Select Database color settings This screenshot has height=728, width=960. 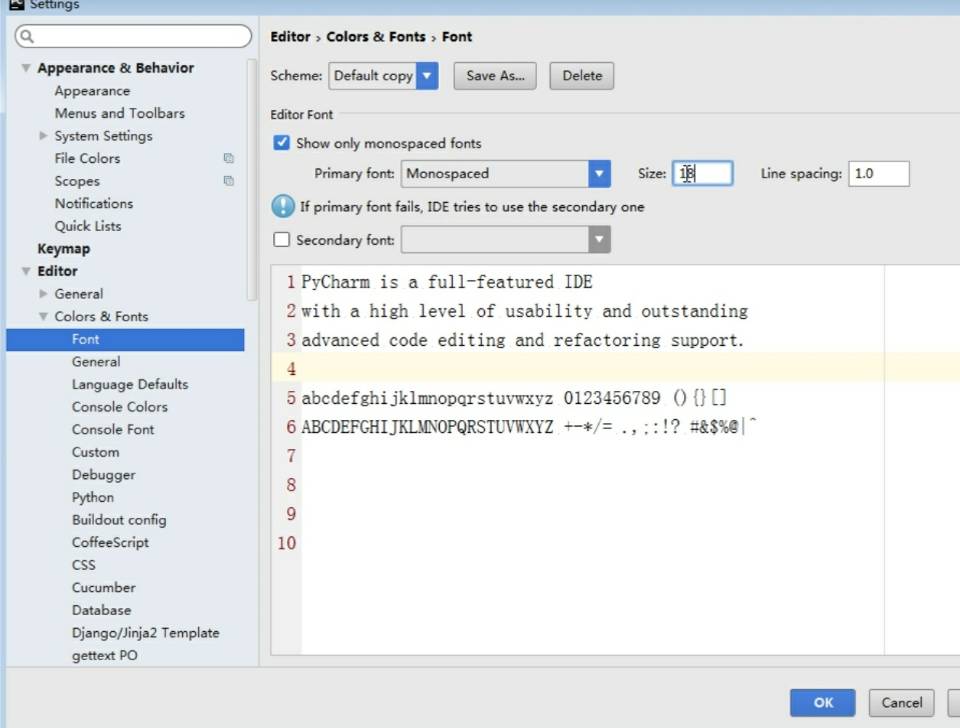pos(102,610)
